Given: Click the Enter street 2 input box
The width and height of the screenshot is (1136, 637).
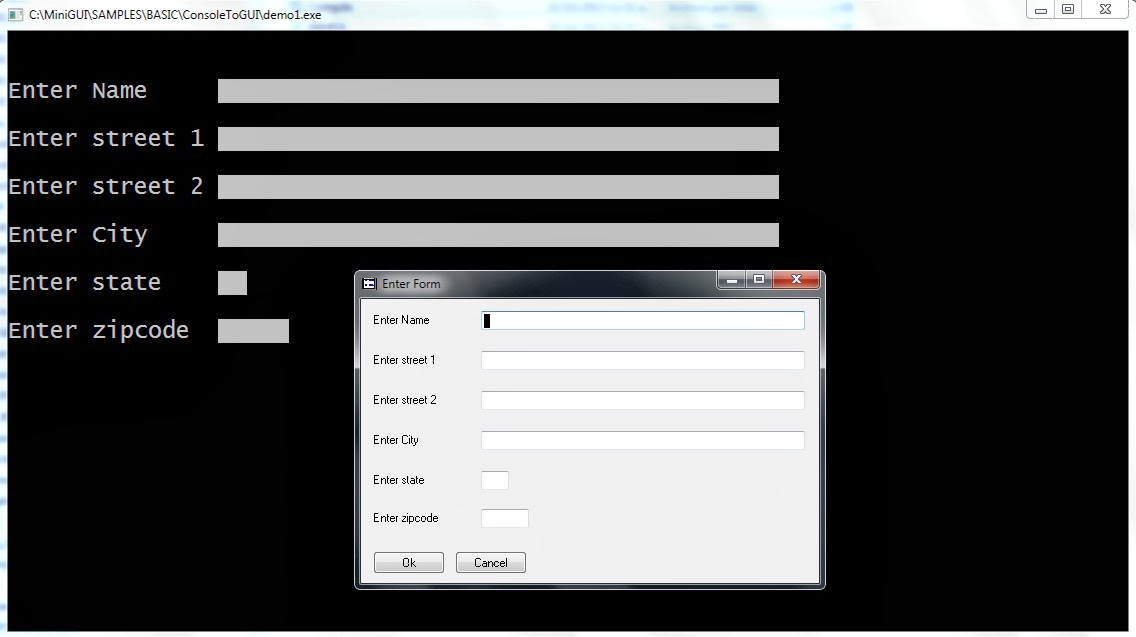Looking at the screenshot, I should coord(643,400).
